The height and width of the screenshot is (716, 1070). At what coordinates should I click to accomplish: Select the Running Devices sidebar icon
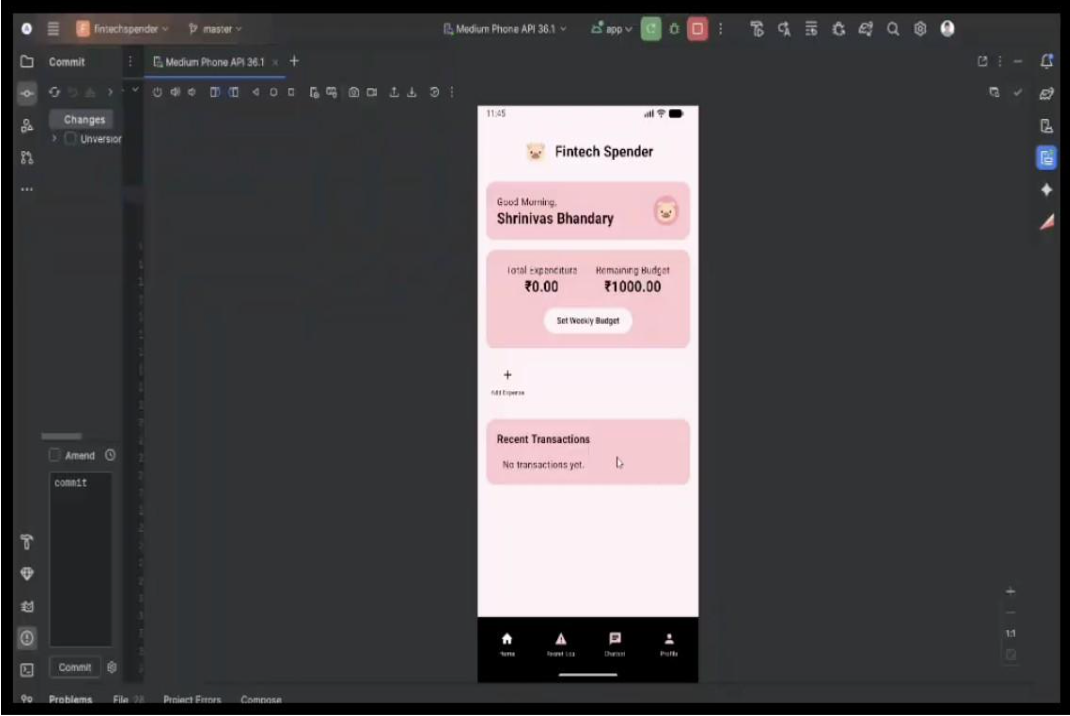point(1046,158)
